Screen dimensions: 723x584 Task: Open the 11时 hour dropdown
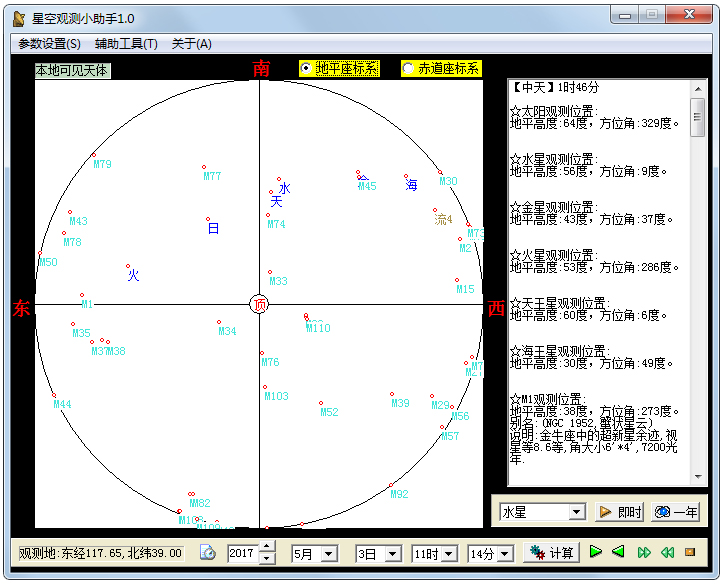tap(448, 554)
